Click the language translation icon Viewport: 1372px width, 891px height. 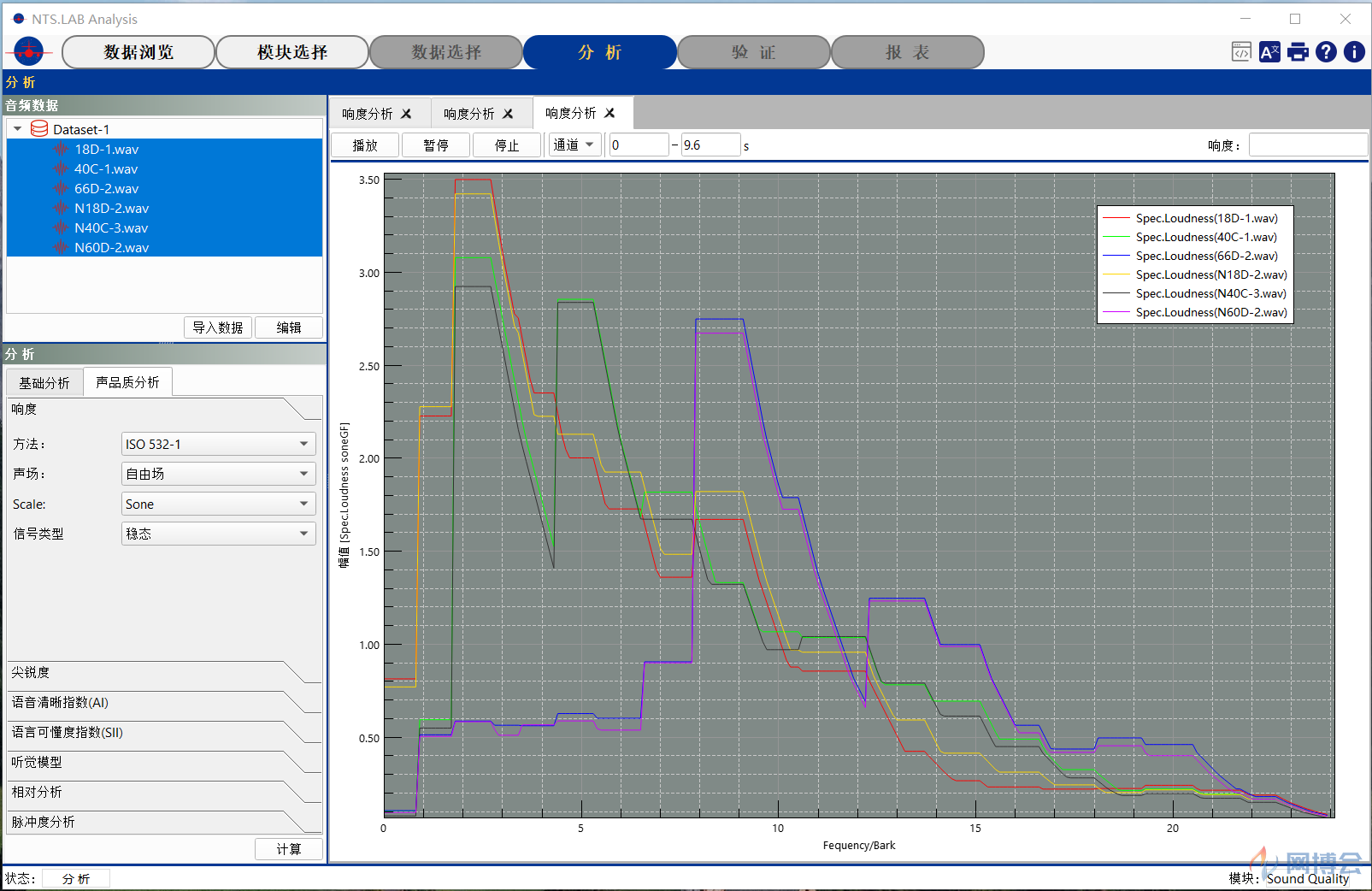[1269, 52]
